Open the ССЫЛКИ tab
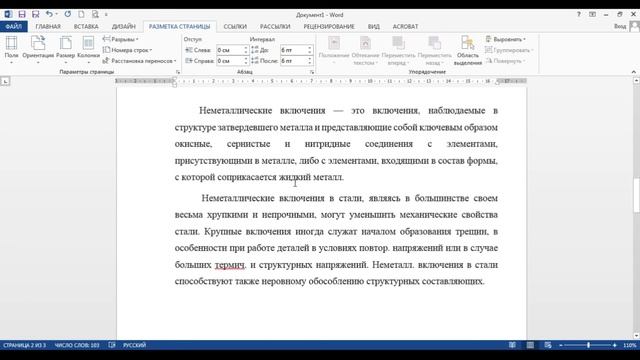 tap(235, 27)
